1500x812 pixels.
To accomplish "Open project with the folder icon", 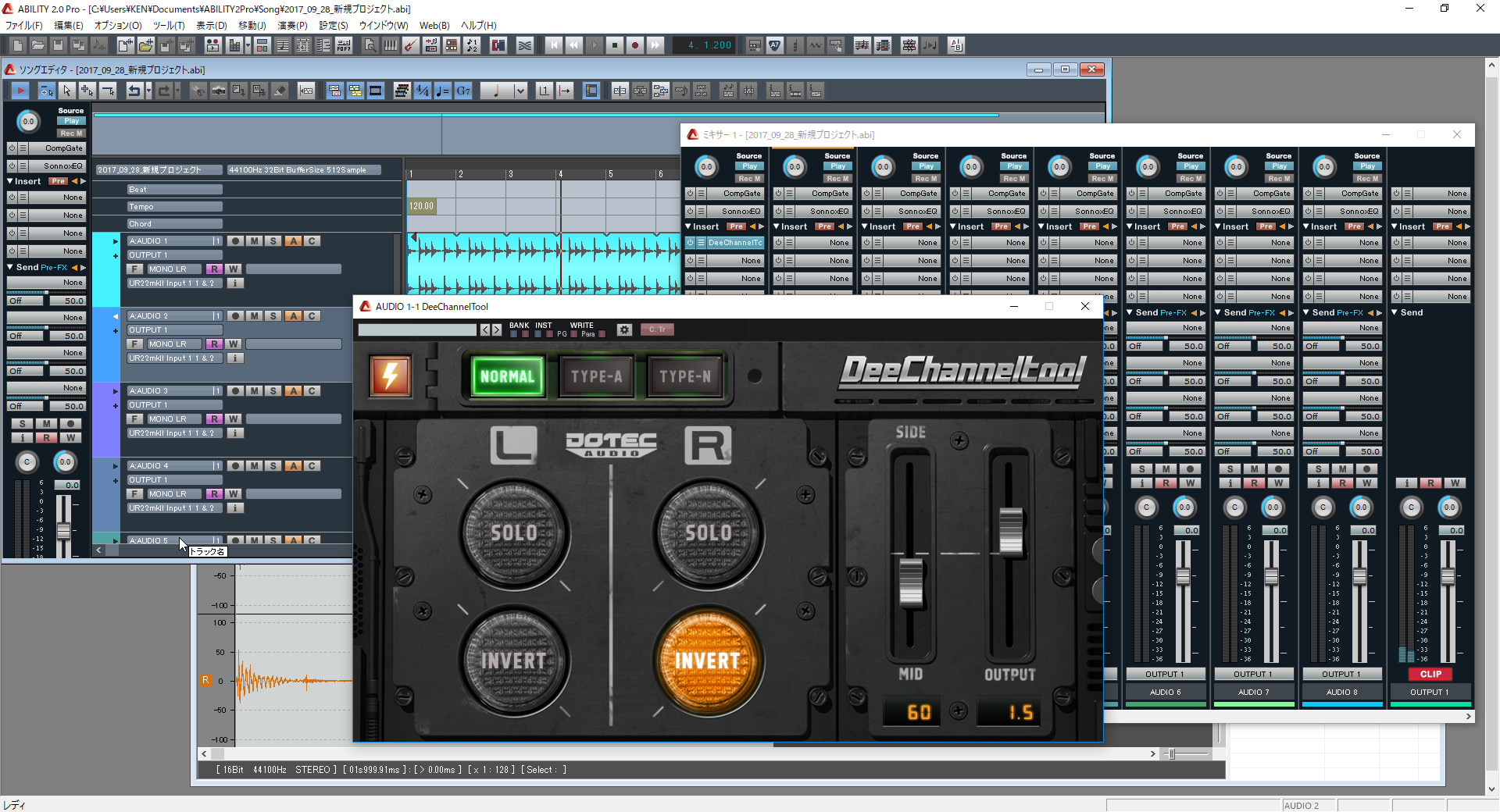I will point(37,45).
